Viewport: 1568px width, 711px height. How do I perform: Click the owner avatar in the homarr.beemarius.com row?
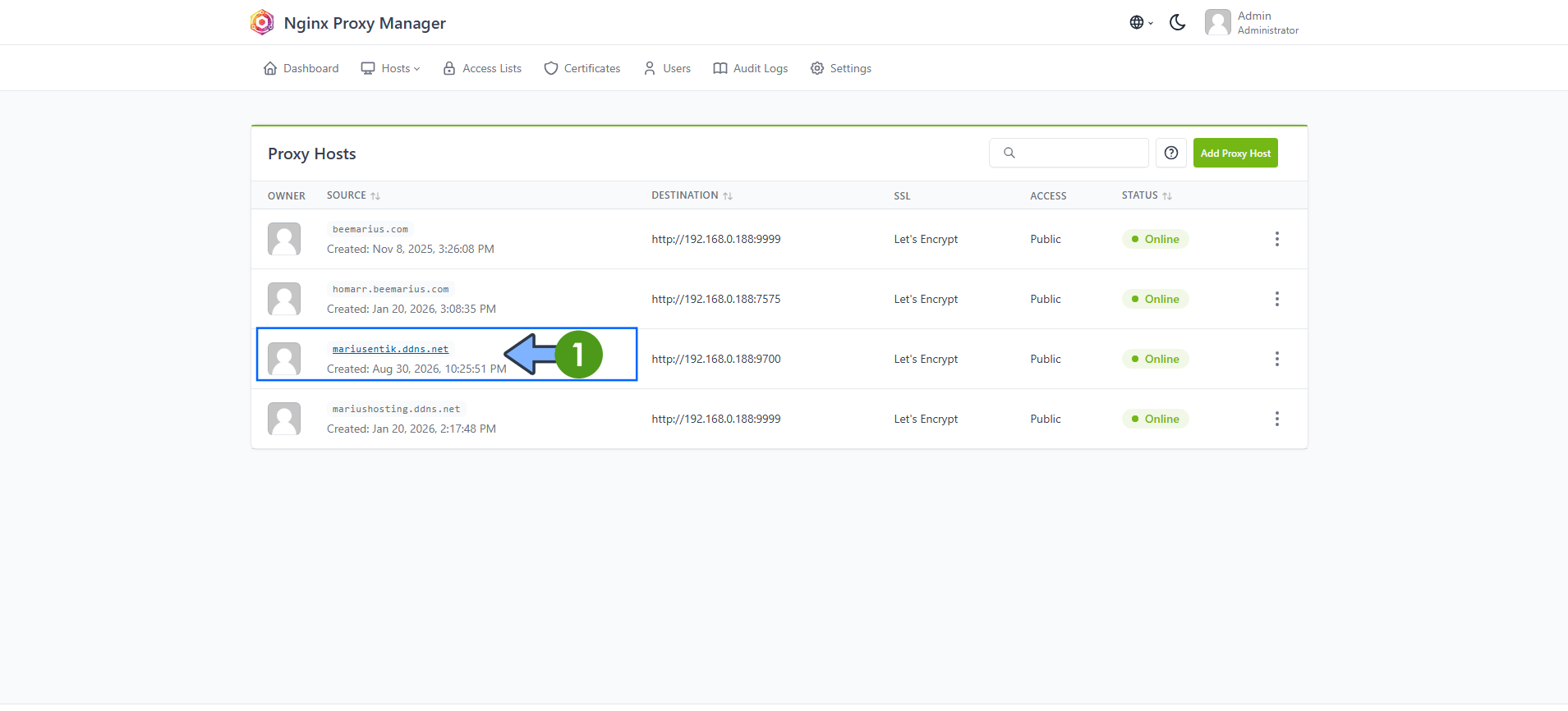(x=284, y=299)
